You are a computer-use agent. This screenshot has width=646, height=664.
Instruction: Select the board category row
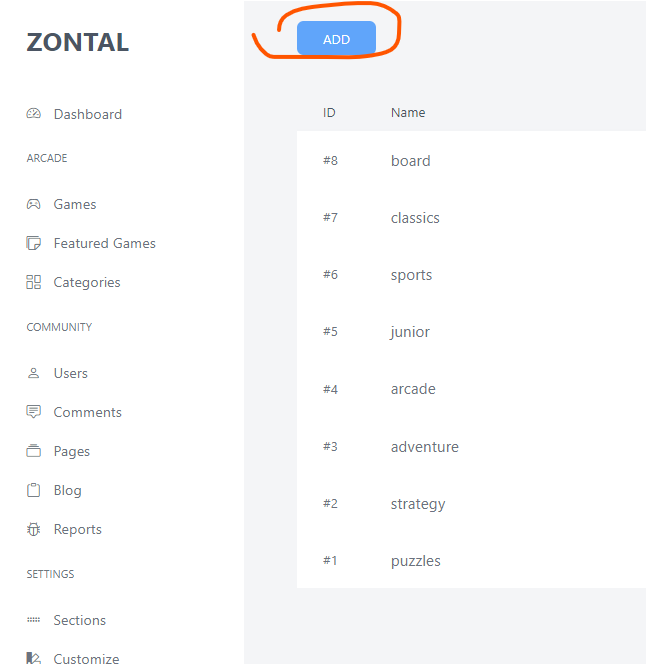pyautogui.click(x=410, y=161)
